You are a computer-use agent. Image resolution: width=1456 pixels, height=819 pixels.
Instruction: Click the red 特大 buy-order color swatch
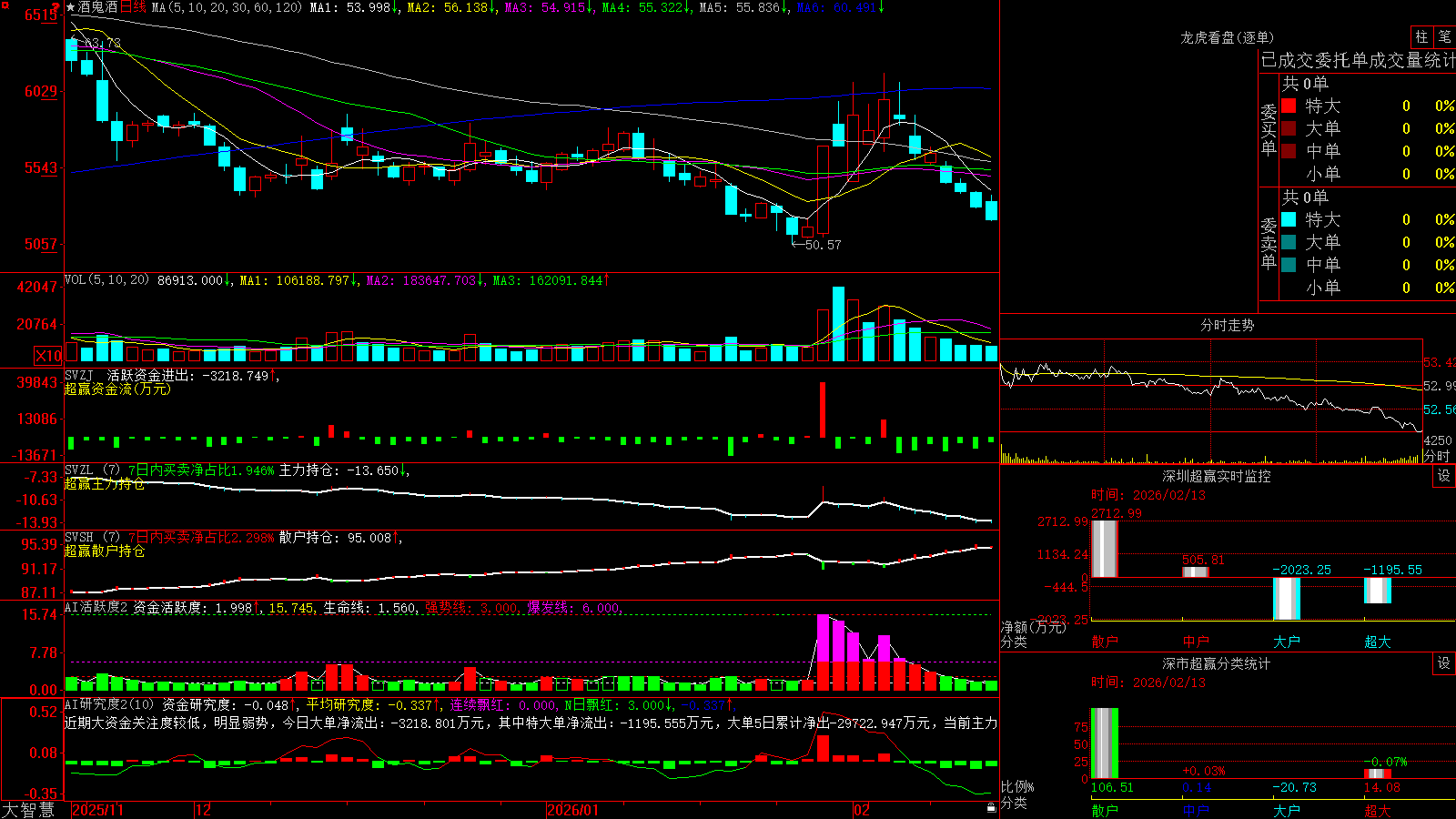point(1289,106)
